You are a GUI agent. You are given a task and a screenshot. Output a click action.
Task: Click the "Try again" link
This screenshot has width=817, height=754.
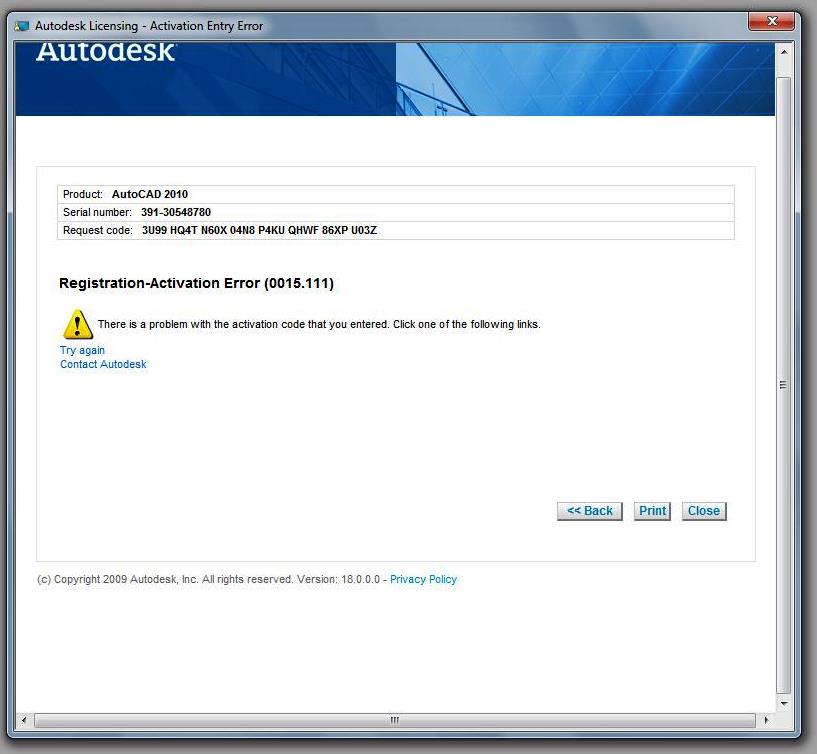(81, 350)
